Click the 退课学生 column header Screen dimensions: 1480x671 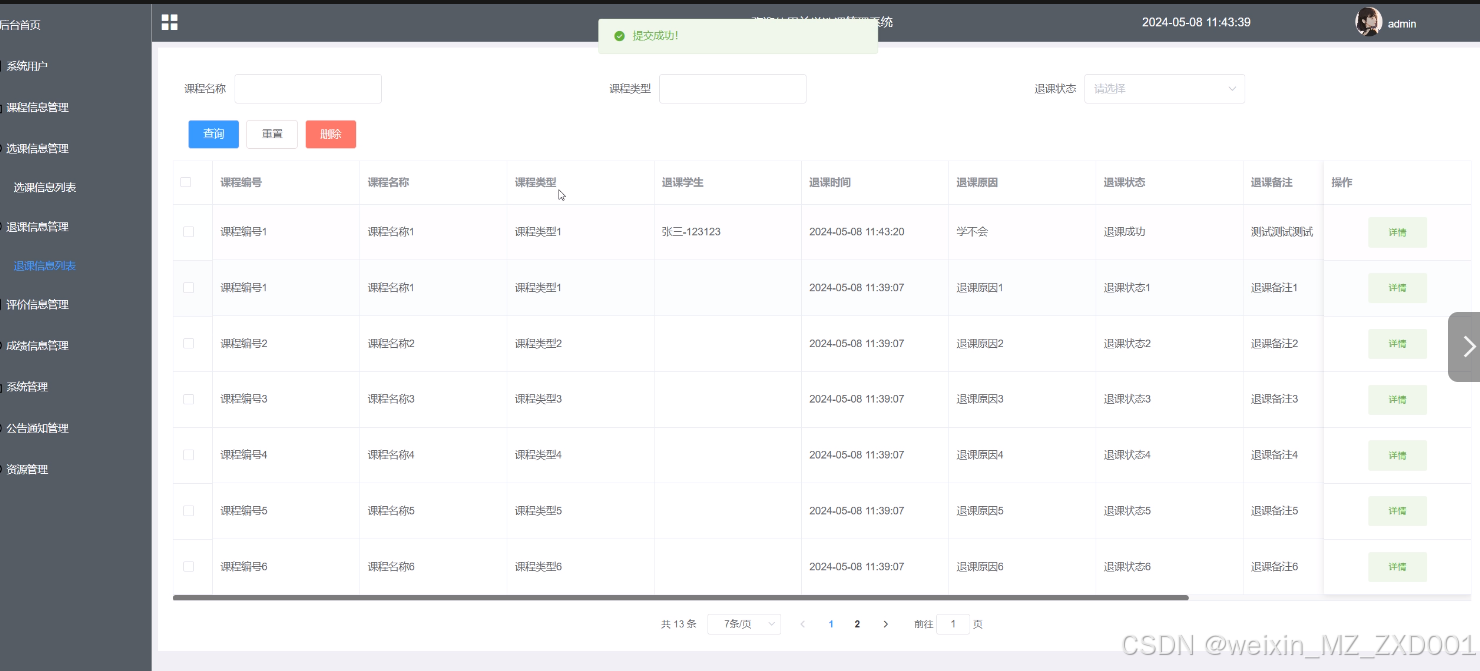[683, 182]
